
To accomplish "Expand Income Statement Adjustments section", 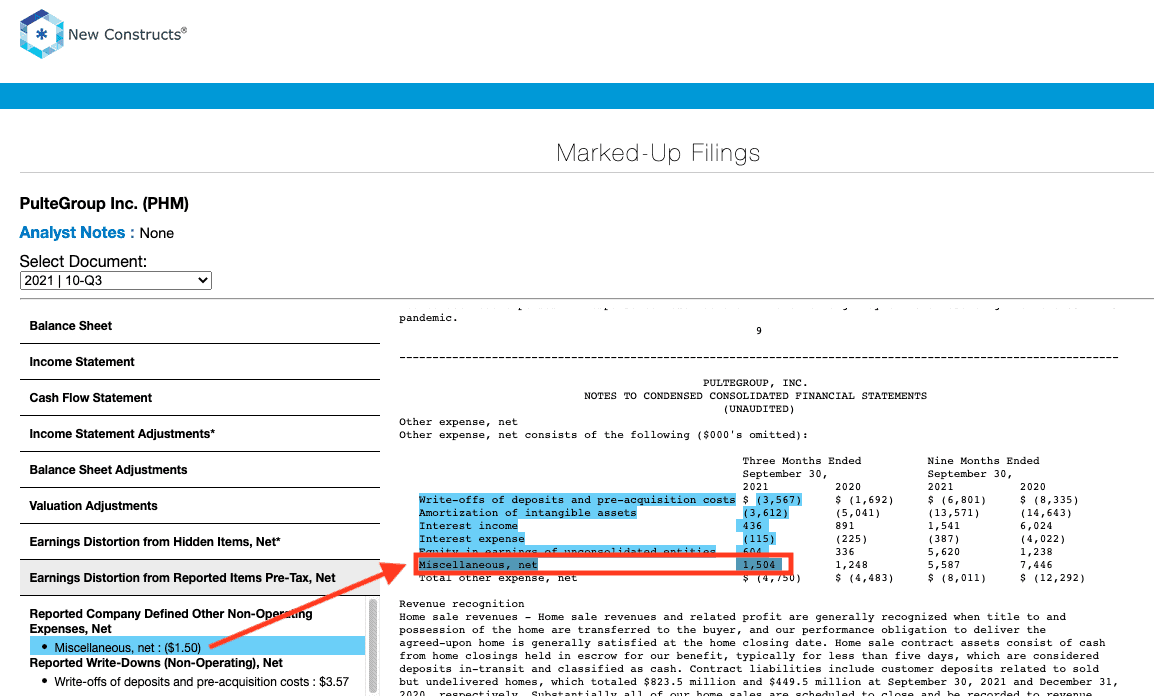I will (199, 434).
